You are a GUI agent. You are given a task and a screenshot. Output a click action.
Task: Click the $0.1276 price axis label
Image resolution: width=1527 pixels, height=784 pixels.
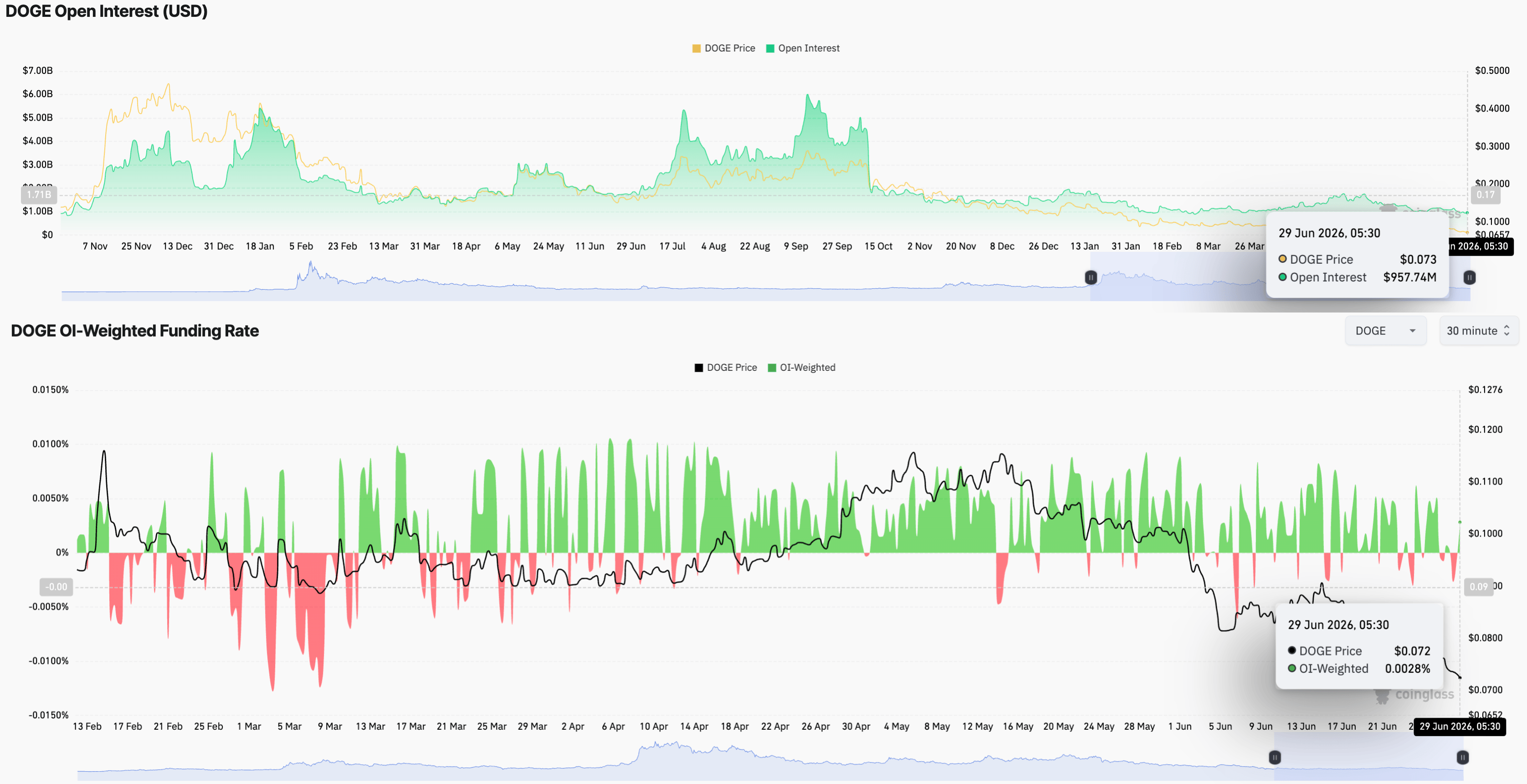tap(1486, 389)
